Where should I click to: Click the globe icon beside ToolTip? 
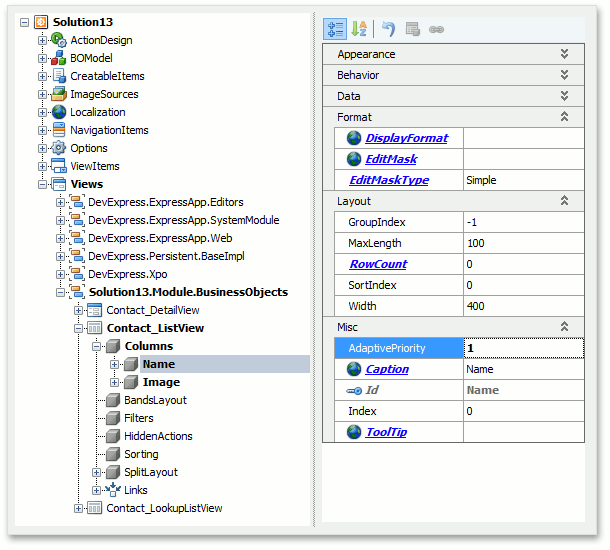click(x=354, y=432)
